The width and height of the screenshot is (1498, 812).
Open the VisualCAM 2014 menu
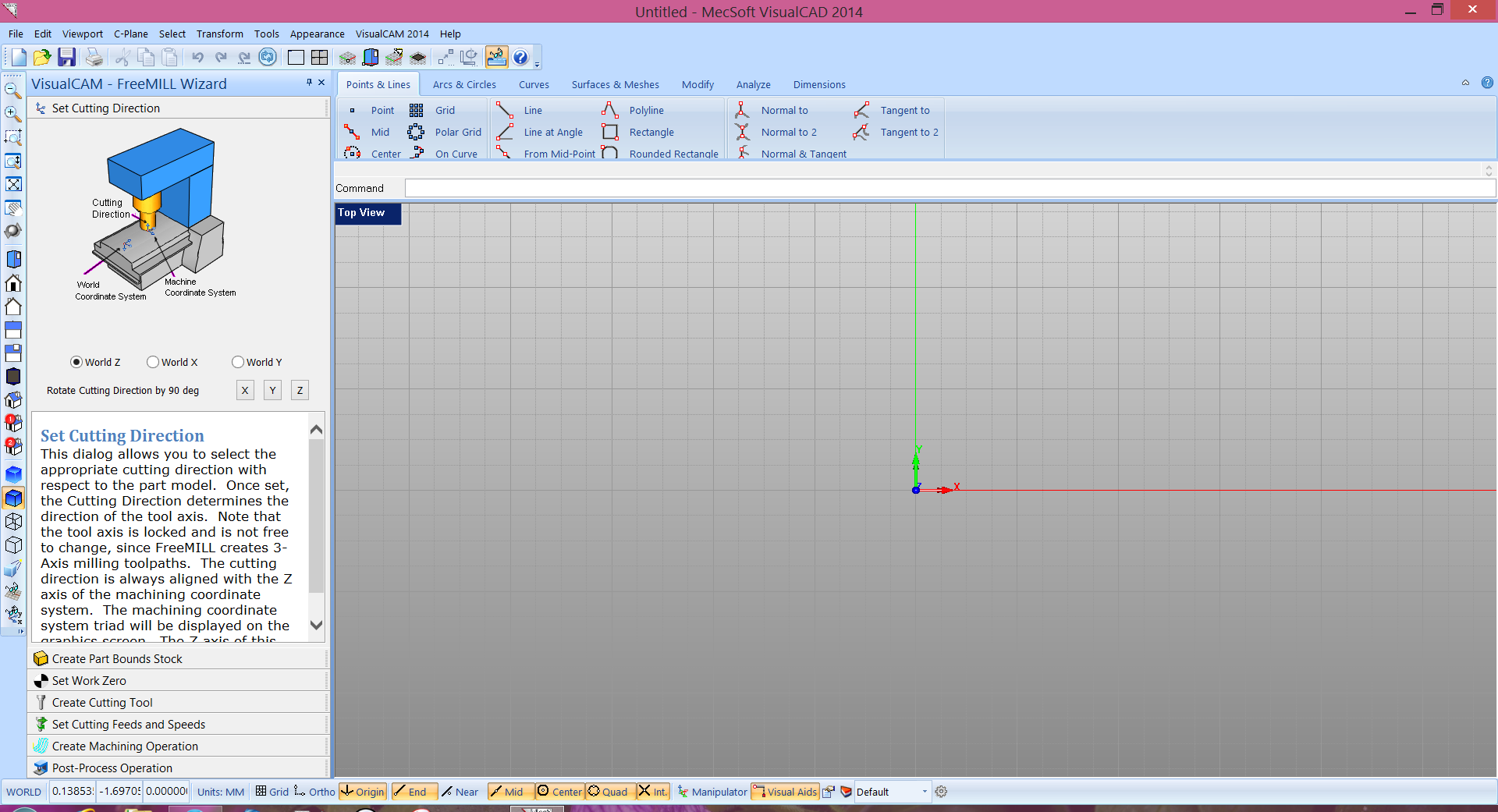click(x=392, y=34)
